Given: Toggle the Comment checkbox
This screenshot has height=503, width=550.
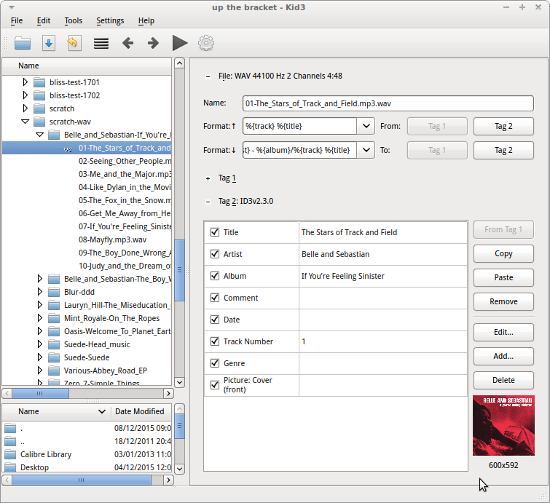Looking at the screenshot, I should pos(214,297).
